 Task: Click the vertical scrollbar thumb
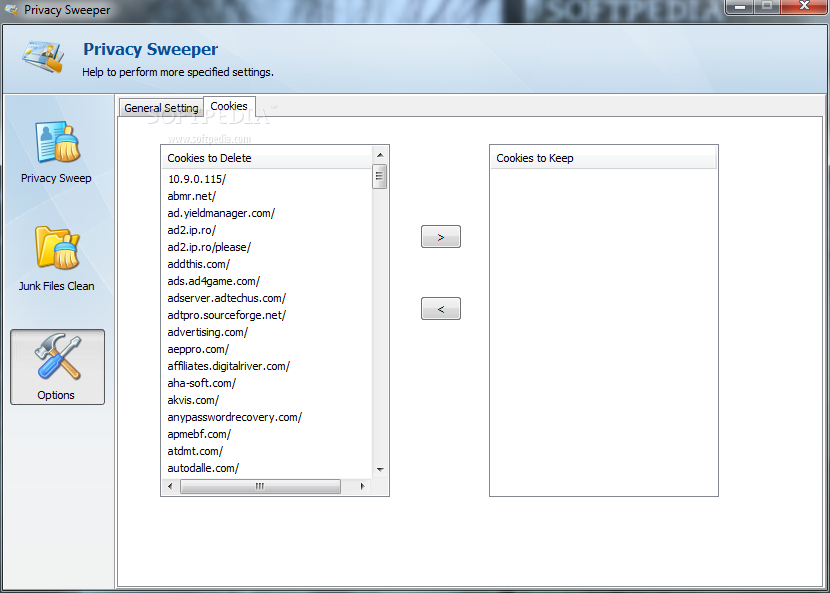(x=380, y=176)
